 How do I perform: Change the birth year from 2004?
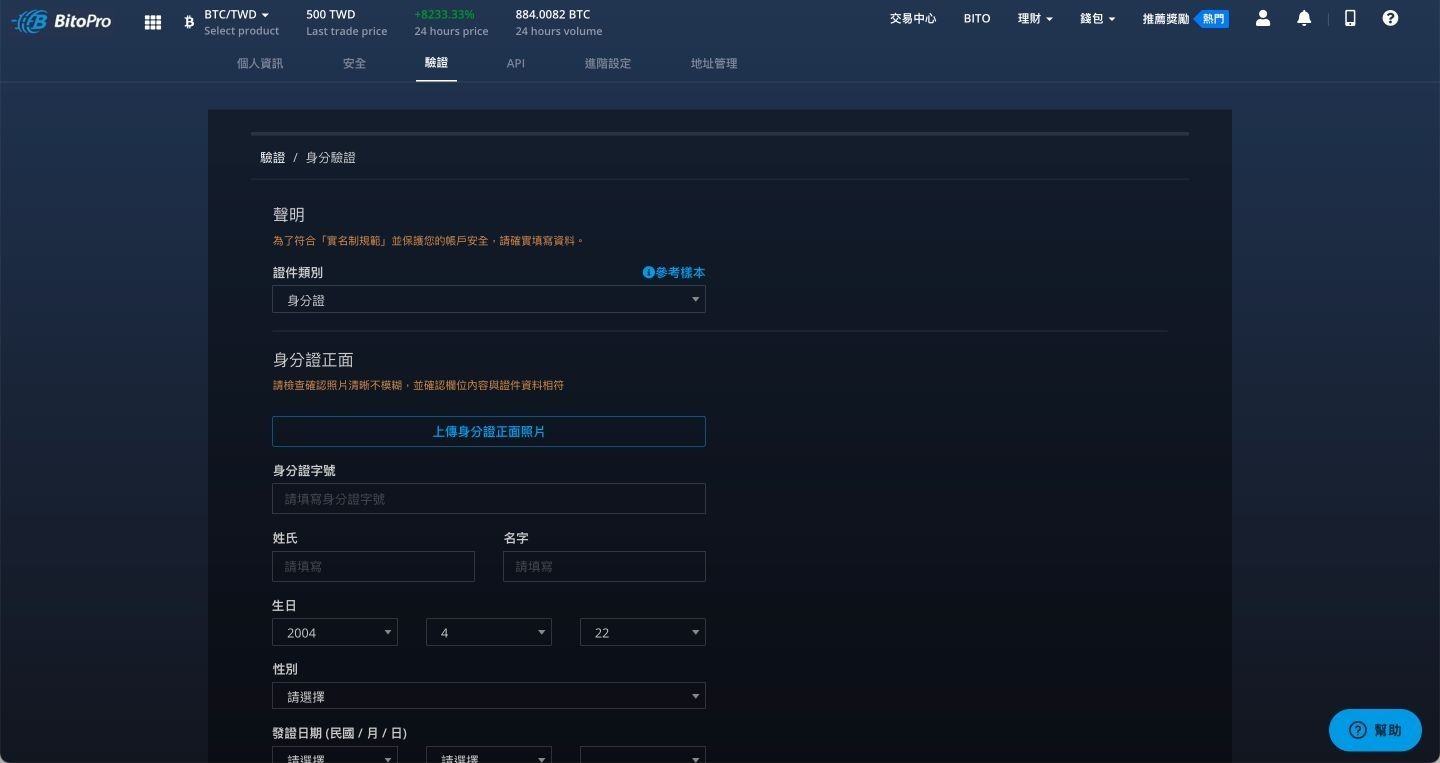pyautogui.click(x=334, y=632)
